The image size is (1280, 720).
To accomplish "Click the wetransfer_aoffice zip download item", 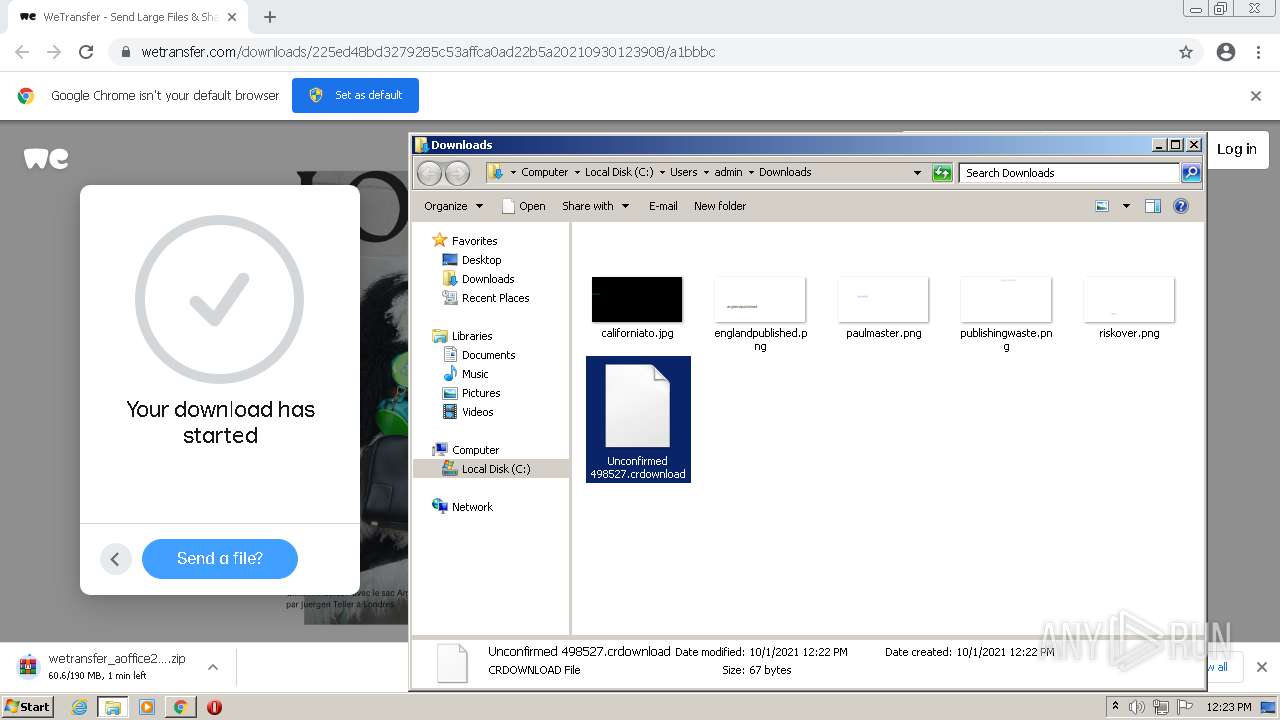I will coord(105,667).
